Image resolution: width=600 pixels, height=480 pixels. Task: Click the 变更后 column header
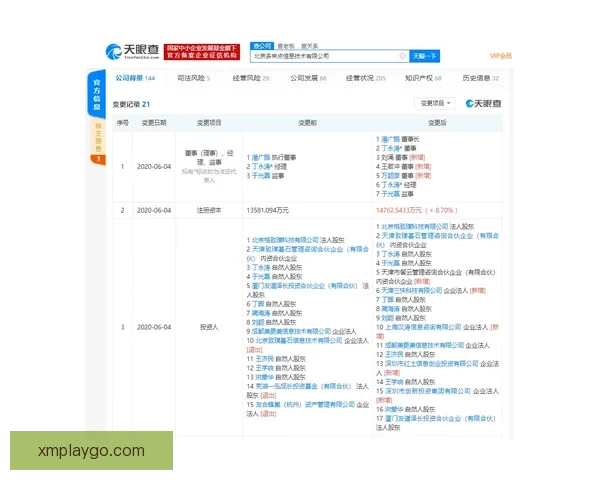[x=437, y=123]
